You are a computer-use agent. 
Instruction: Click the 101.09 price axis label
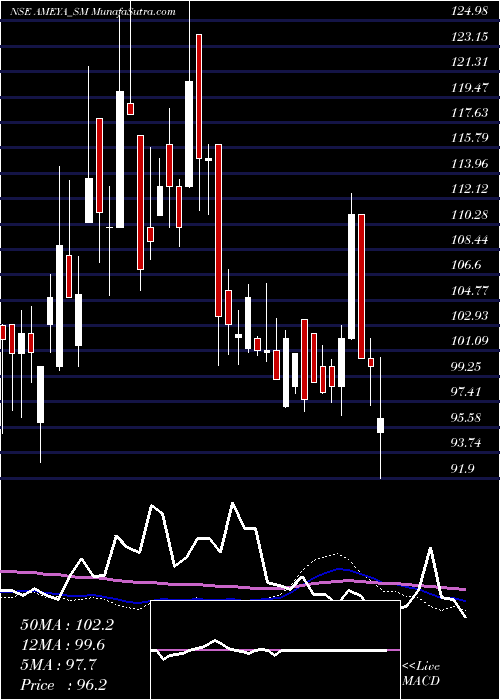point(469,342)
